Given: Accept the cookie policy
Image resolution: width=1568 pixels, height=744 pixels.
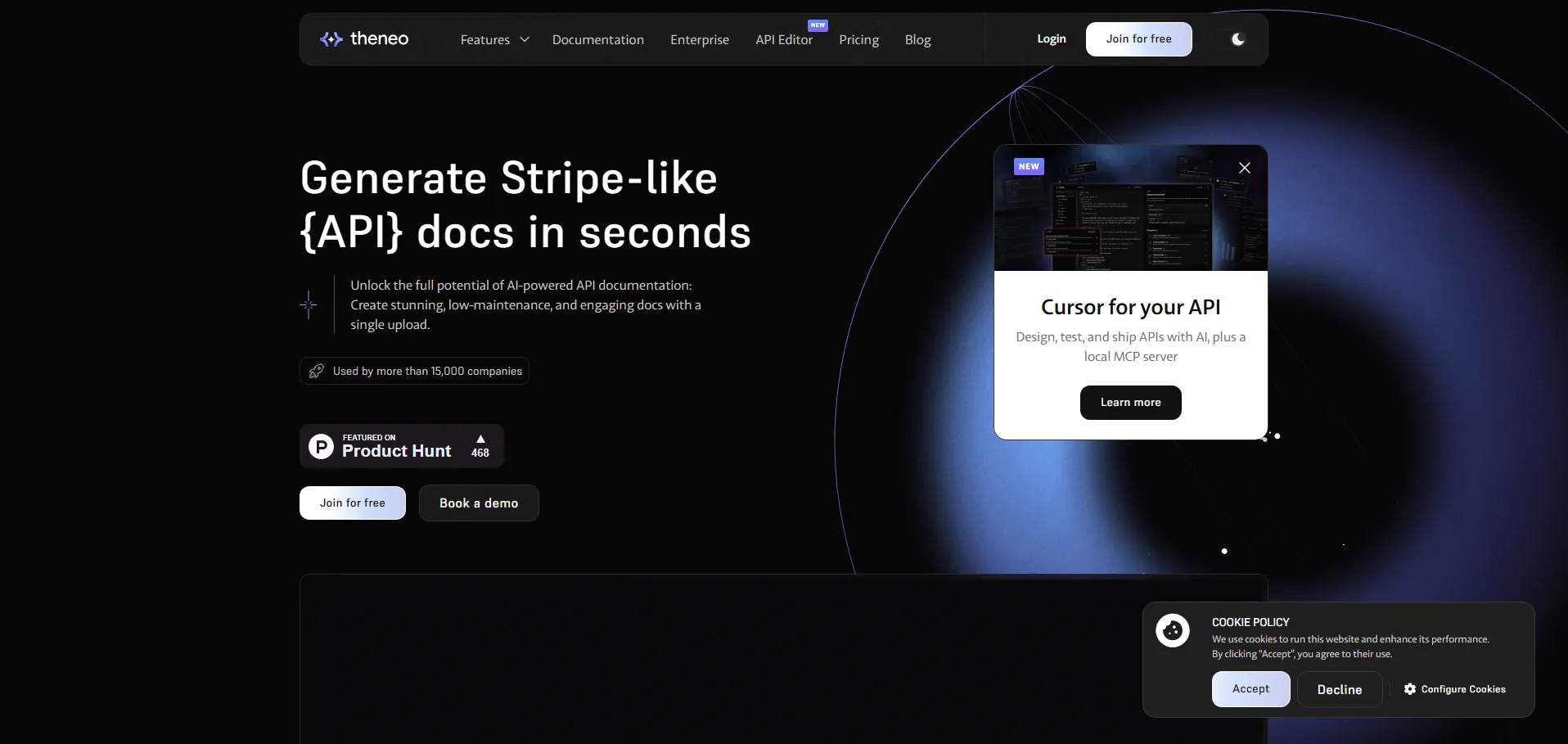Looking at the screenshot, I should (x=1250, y=689).
